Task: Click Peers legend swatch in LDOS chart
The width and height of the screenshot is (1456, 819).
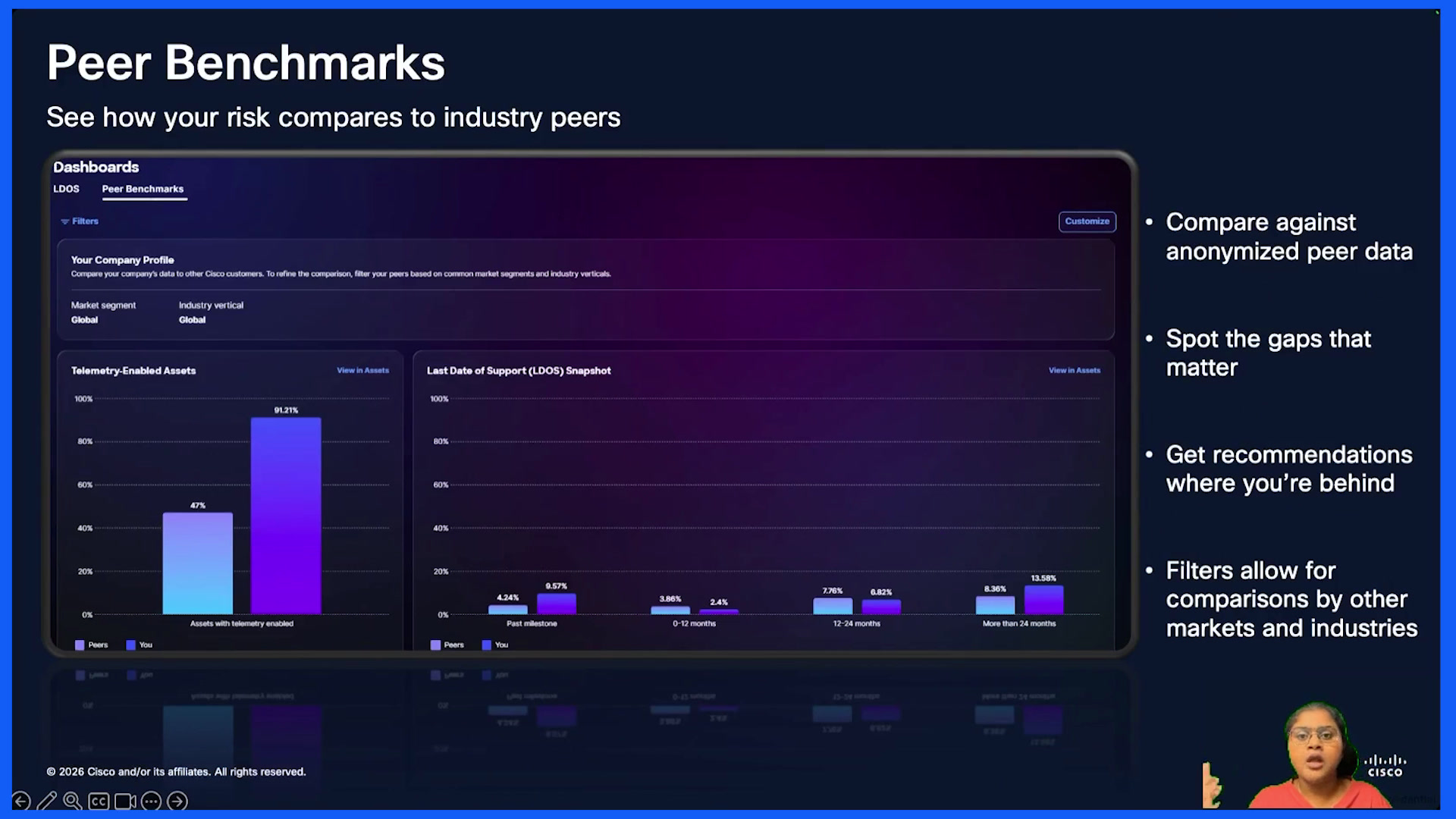Action: (x=435, y=645)
